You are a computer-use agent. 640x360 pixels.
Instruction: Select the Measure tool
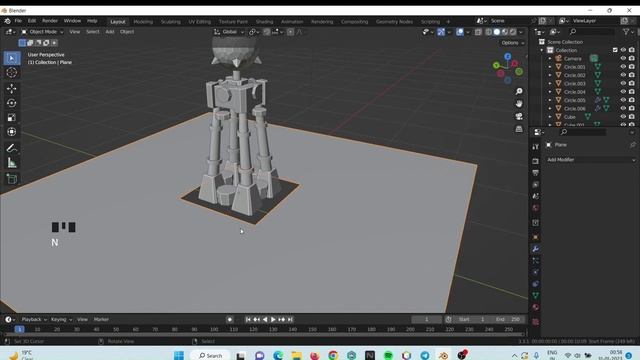tap(11, 163)
